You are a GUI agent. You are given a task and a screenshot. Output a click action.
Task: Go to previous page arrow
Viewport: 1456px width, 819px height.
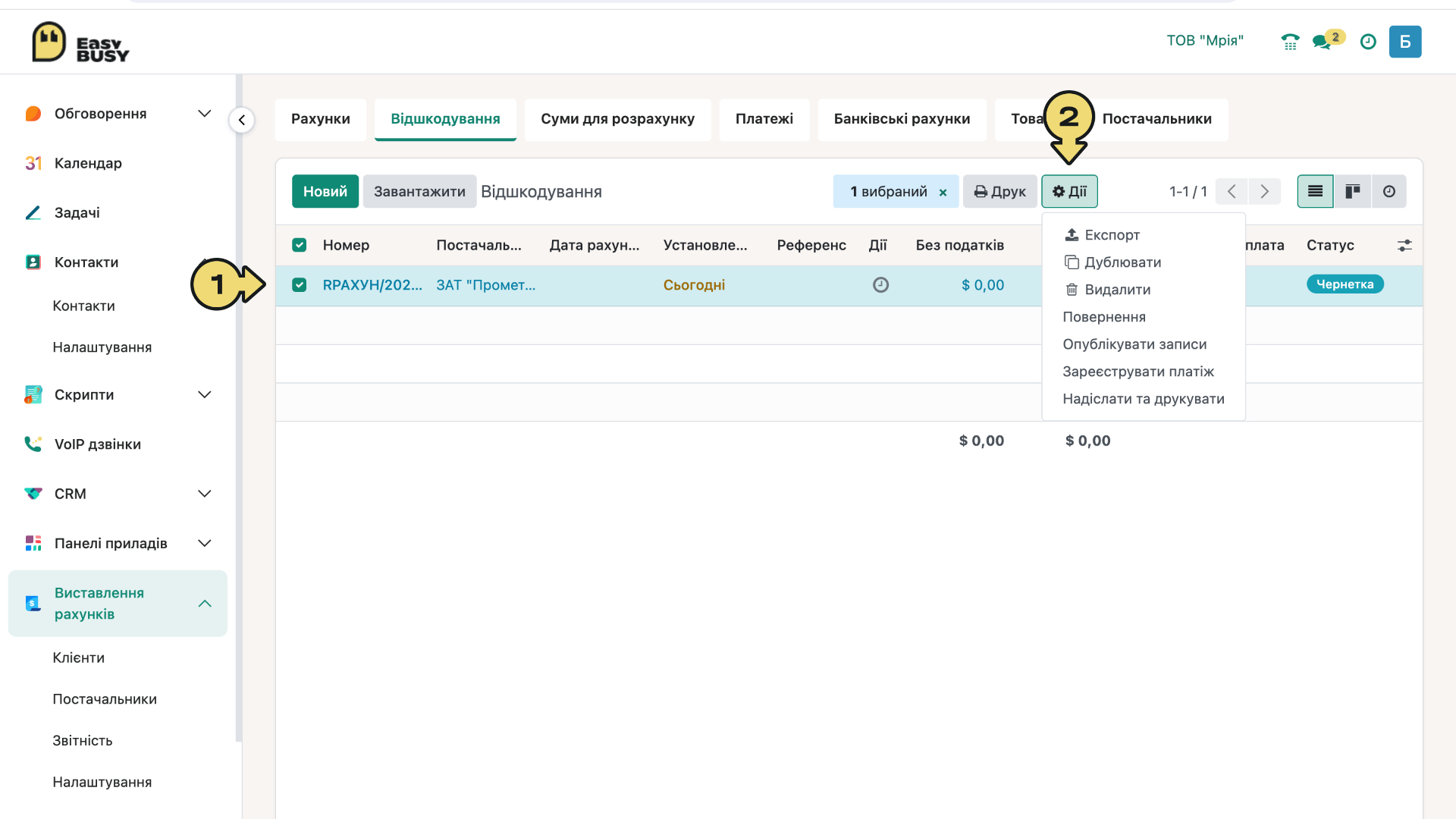(1232, 191)
